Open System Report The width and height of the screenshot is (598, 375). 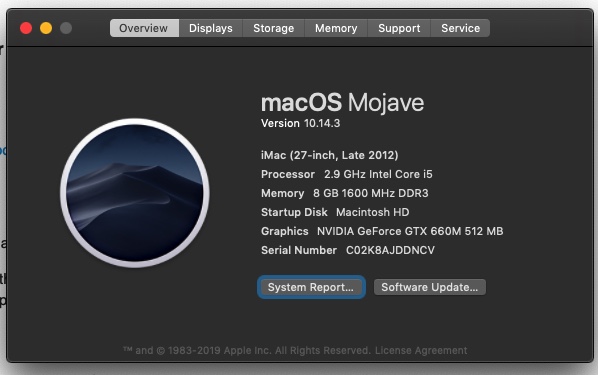[311, 287]
